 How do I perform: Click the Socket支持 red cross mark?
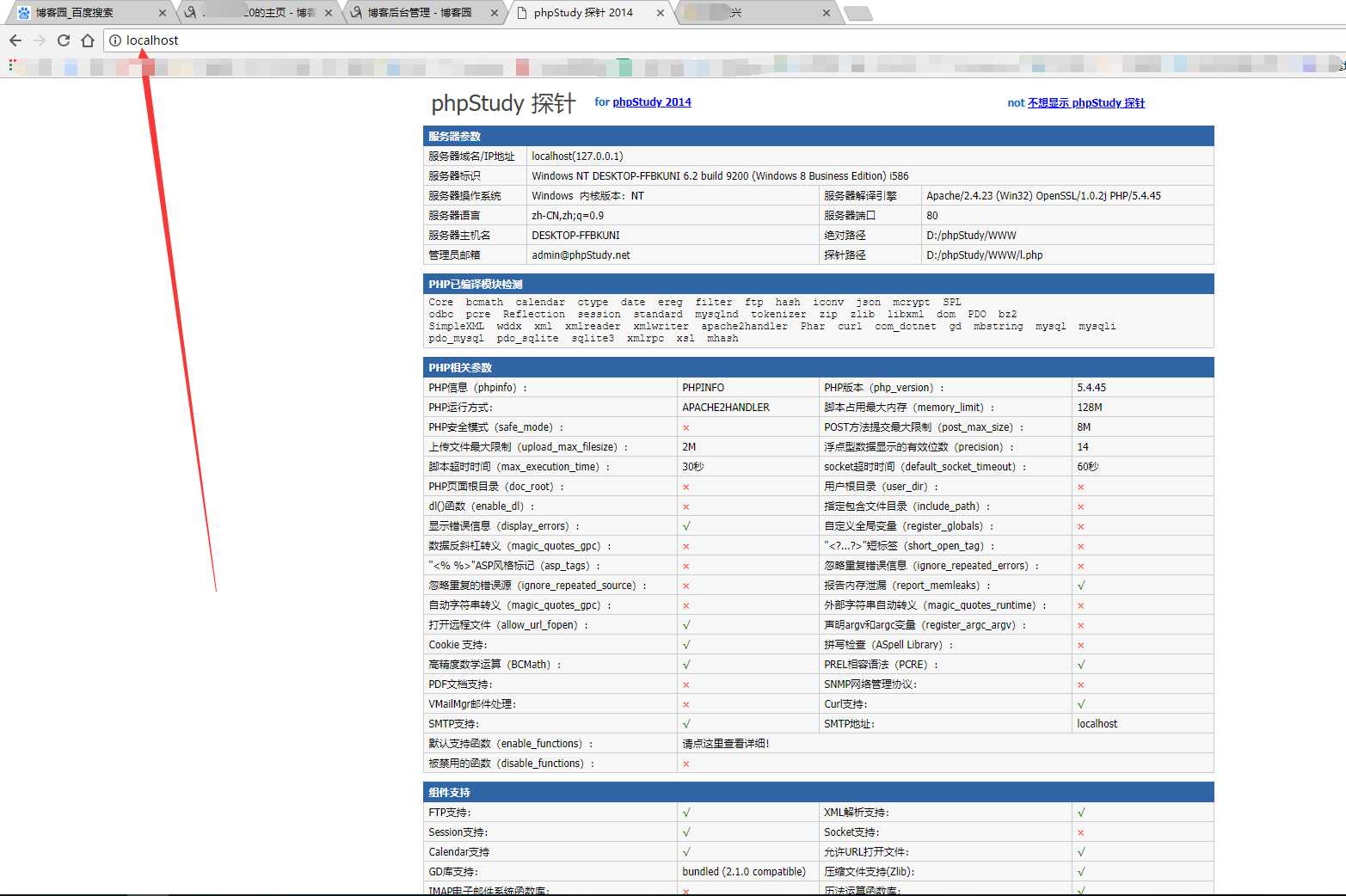point(1081,832)
